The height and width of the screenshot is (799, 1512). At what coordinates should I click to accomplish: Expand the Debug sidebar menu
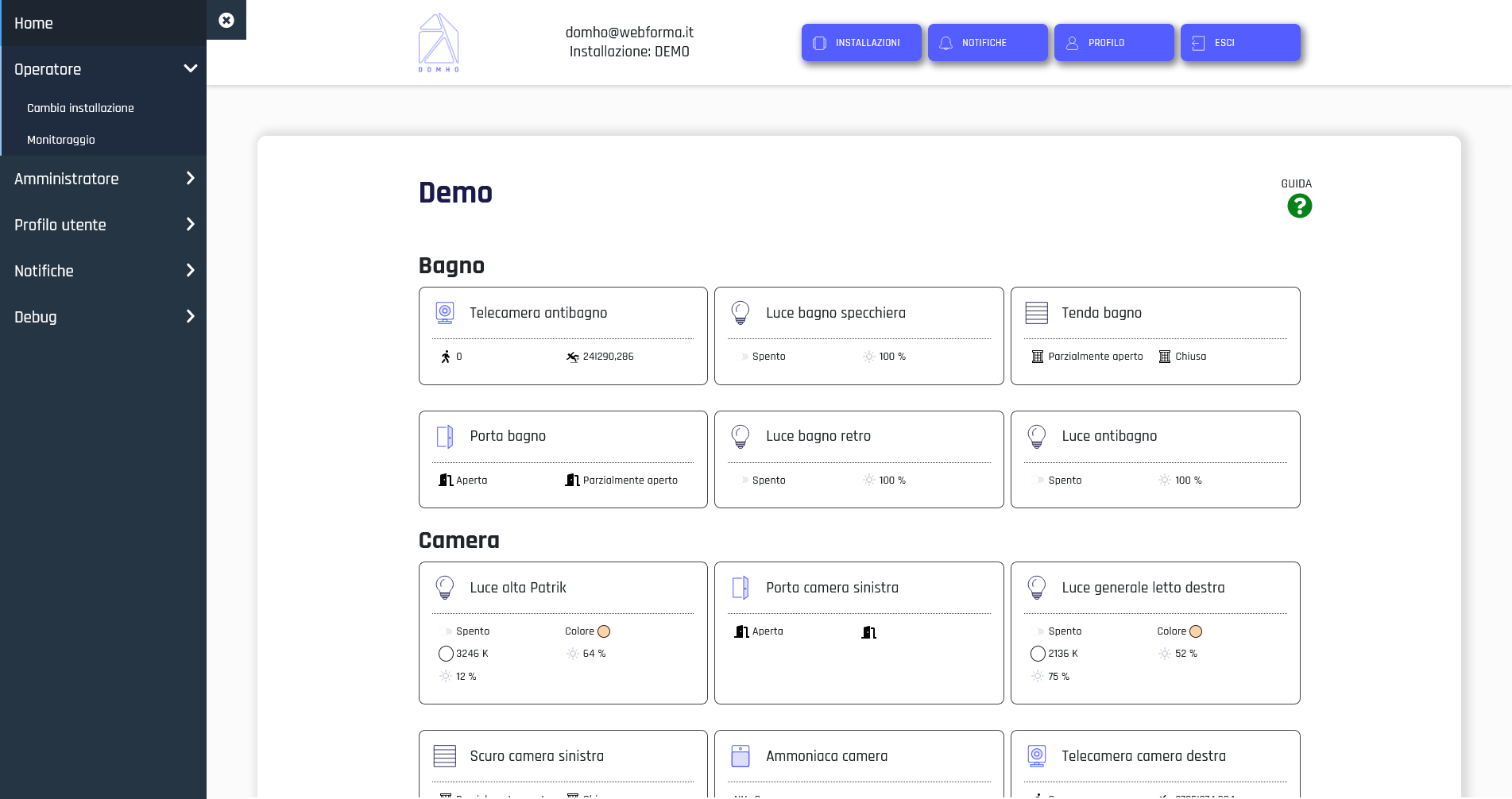coord(190,317)
